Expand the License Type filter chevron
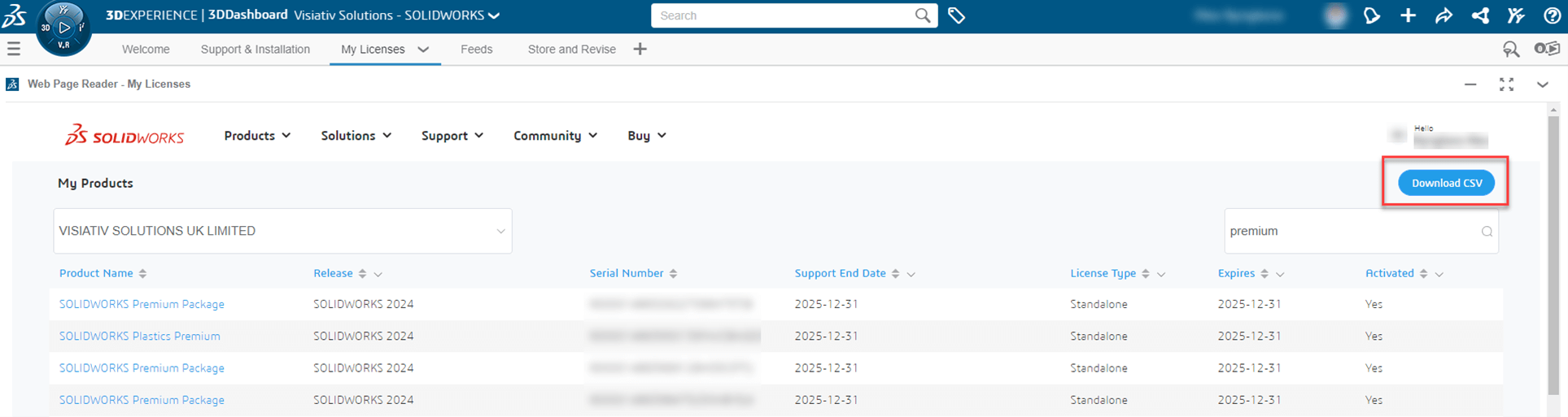 click(x=1161, y=275)
